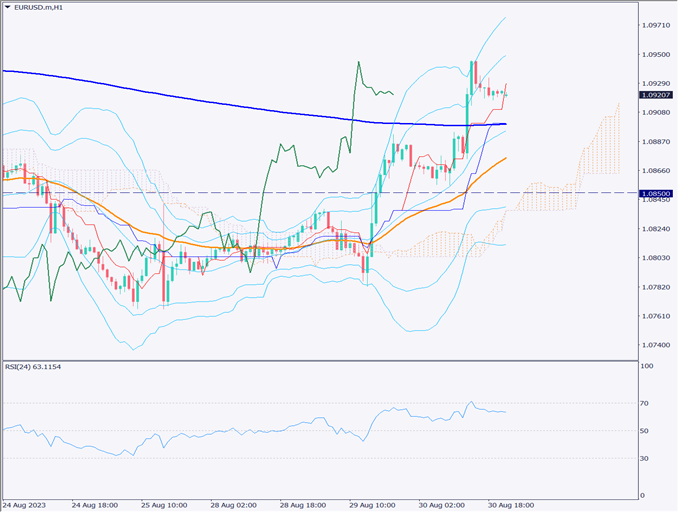Click the EURUSD.m,H1 chart title
678x512 pixels.
point(40,8)
